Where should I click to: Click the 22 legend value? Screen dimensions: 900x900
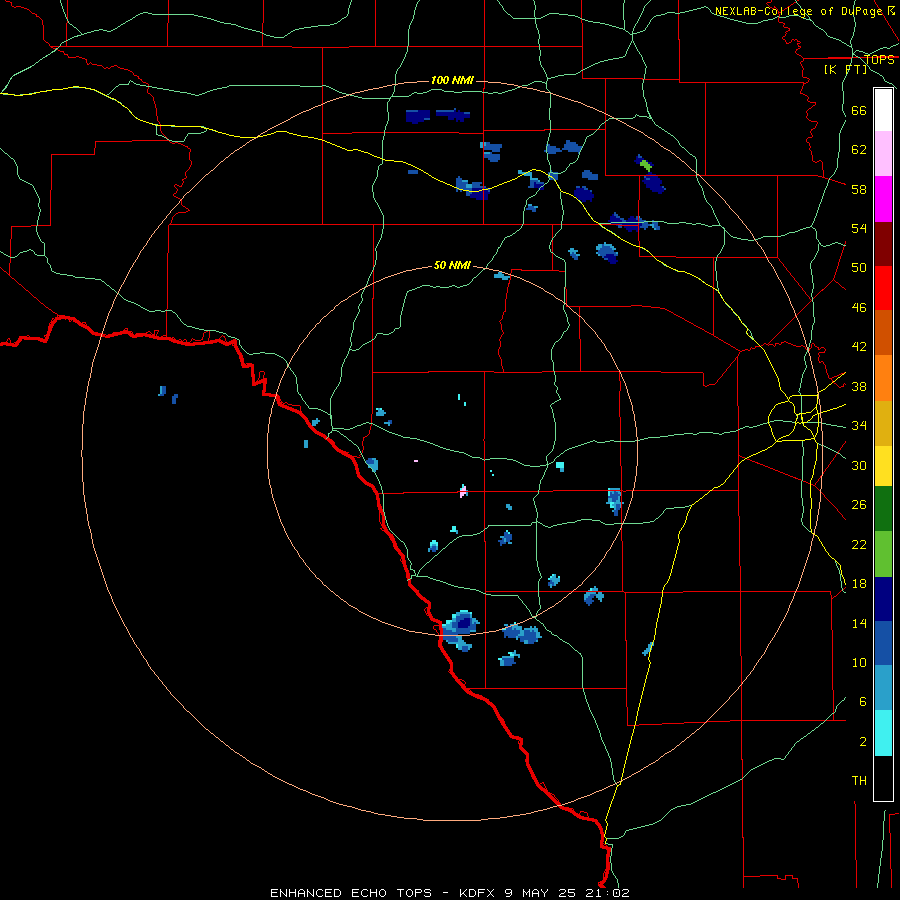(x=859, y=544)
